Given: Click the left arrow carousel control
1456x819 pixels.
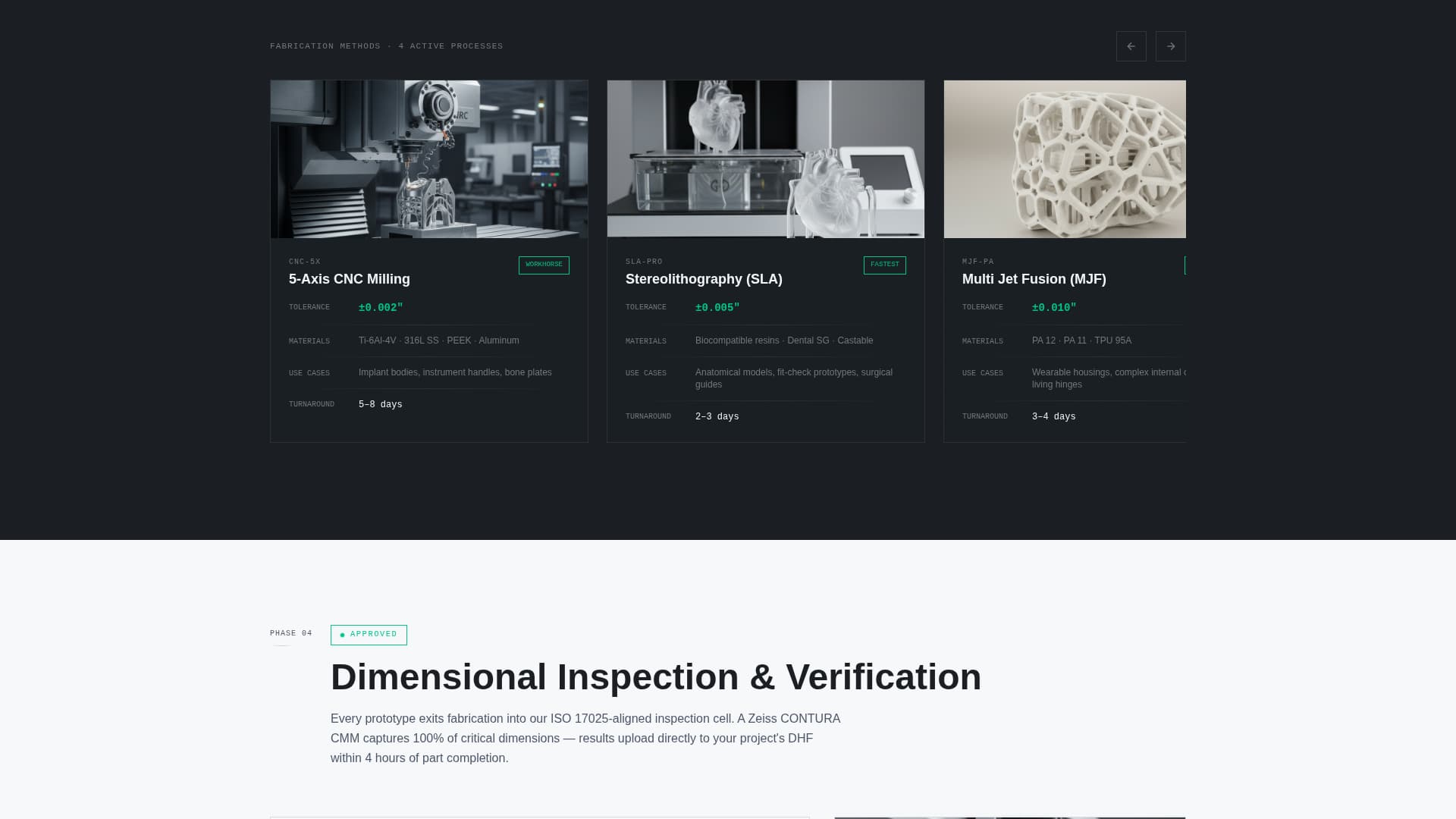Looking at the screenshot, I should (1131, 46).
